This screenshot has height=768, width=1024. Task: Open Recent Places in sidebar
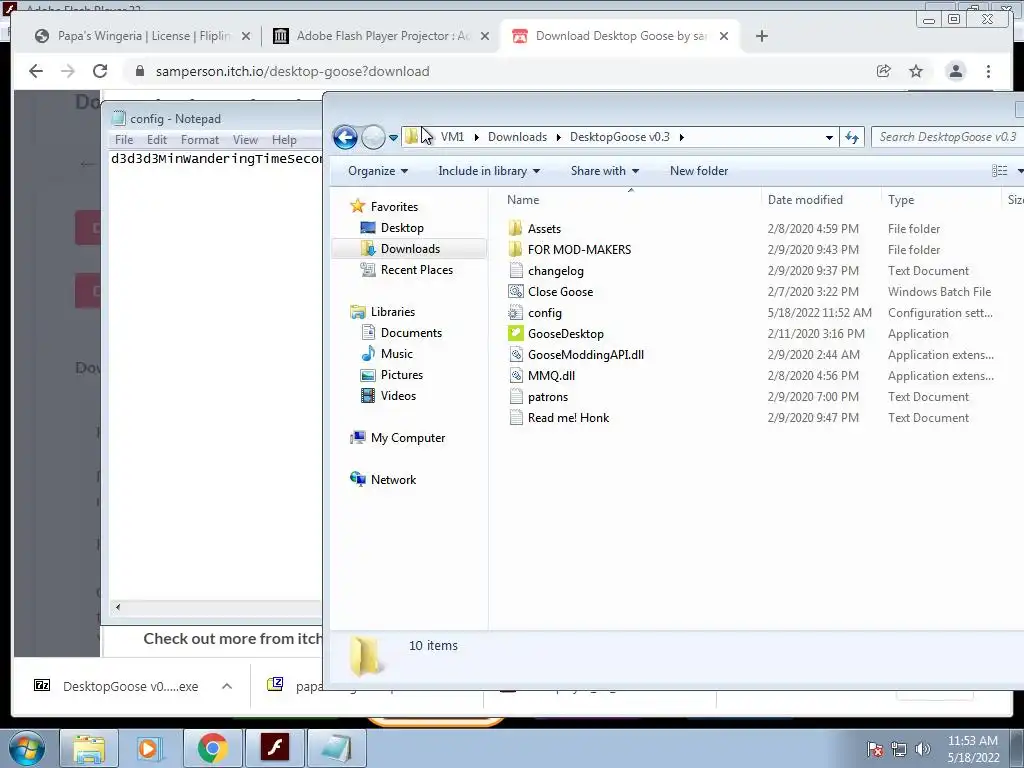pyautogui.click(x=417, y=270)
